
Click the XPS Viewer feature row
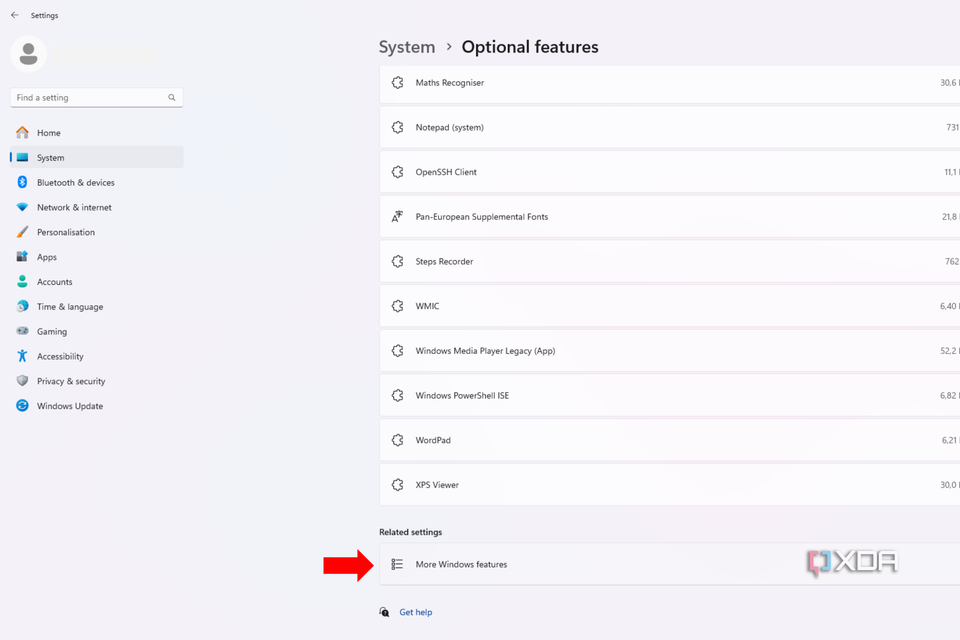670,485
